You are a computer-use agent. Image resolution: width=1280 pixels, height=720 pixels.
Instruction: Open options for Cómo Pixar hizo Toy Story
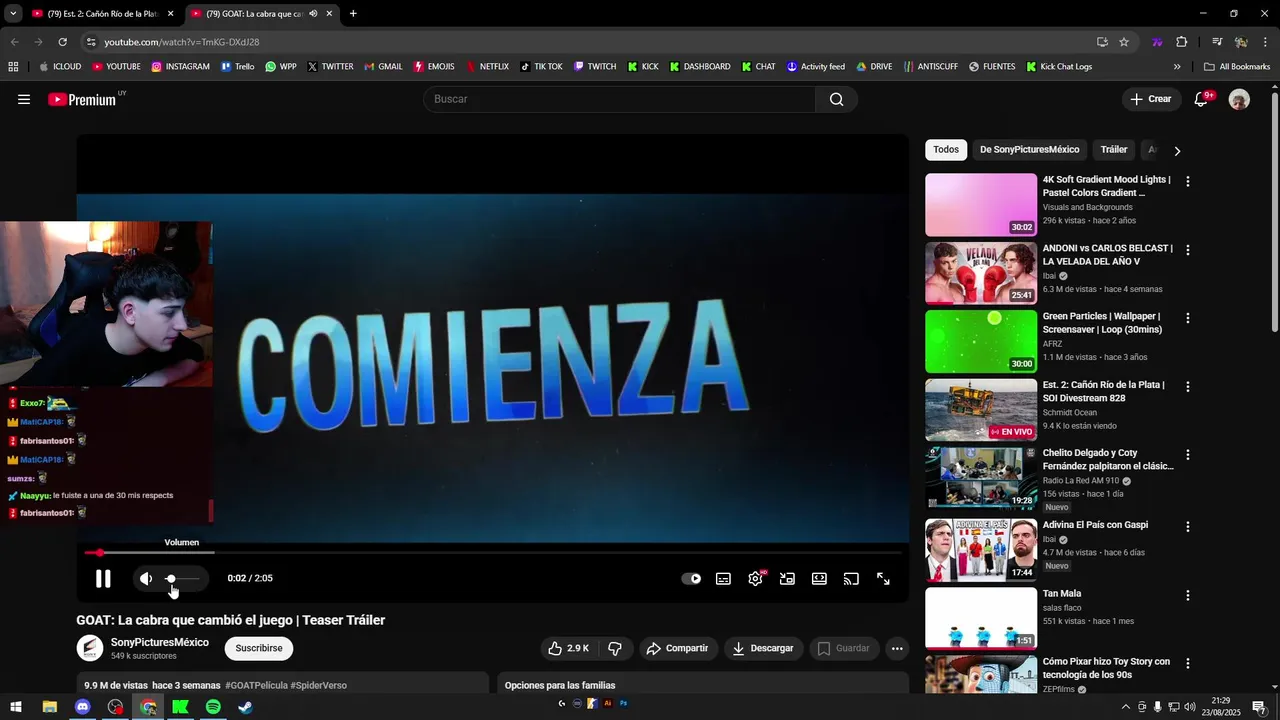(1188, 663)
